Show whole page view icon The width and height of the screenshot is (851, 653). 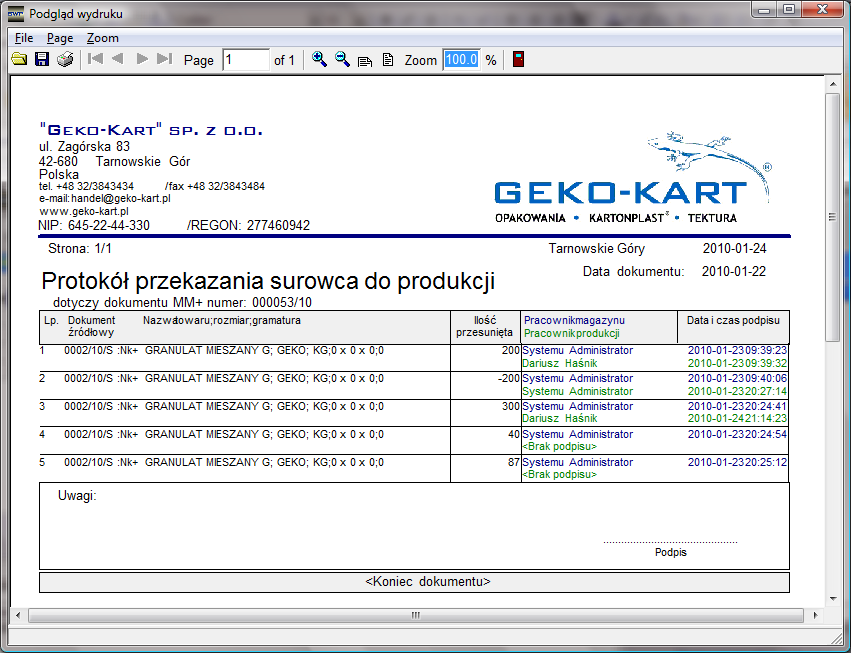coord(388,60)
